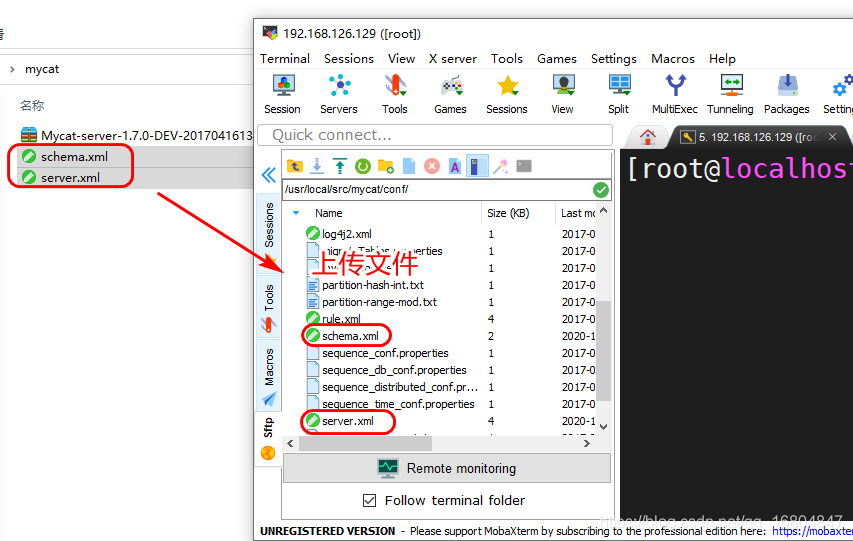Click the upload files green arrow icon
The height and width of the screenshot is (541, 853).
click(x=340, y=166)
